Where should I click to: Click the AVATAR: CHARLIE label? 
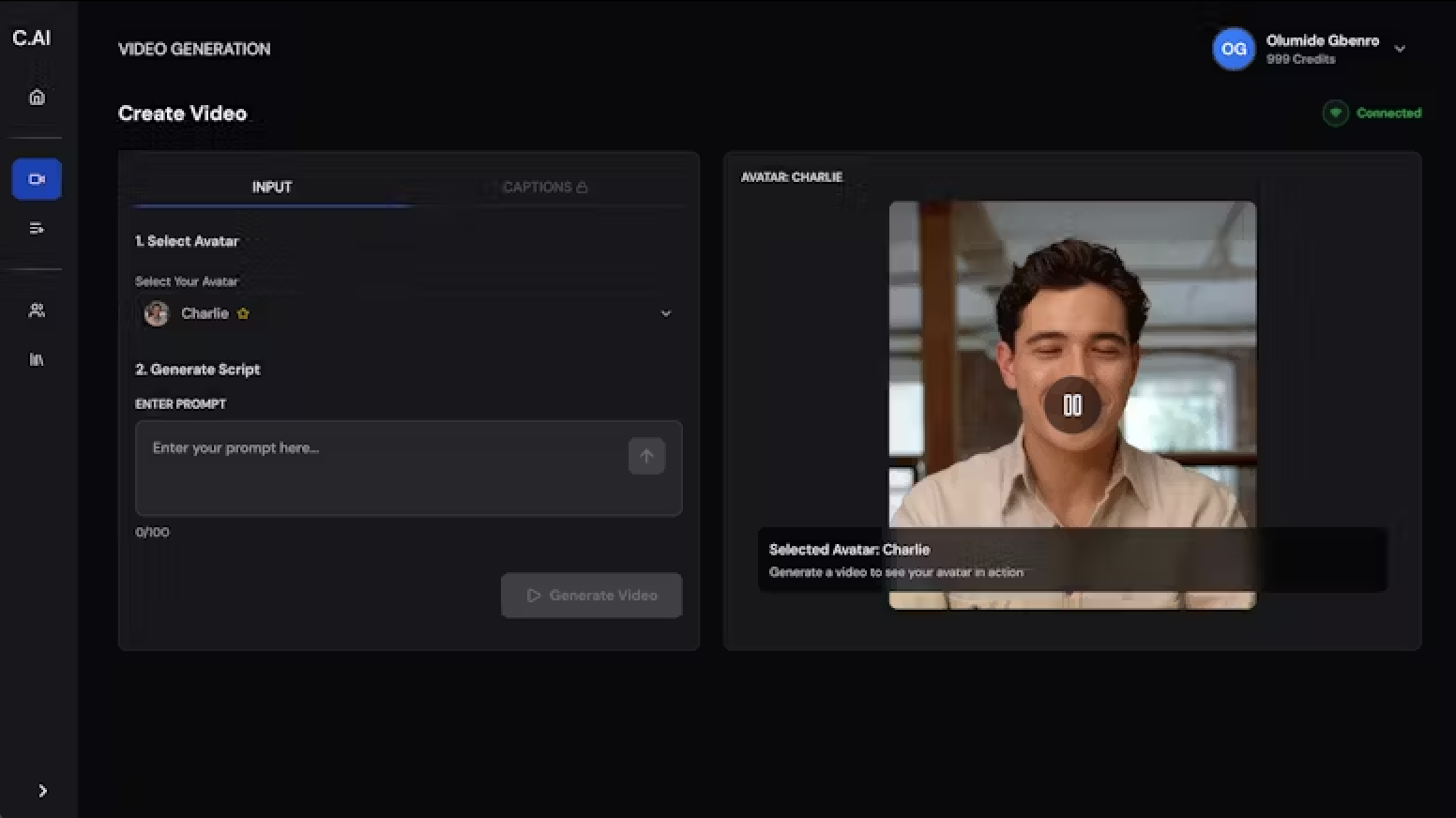(792, 176)
